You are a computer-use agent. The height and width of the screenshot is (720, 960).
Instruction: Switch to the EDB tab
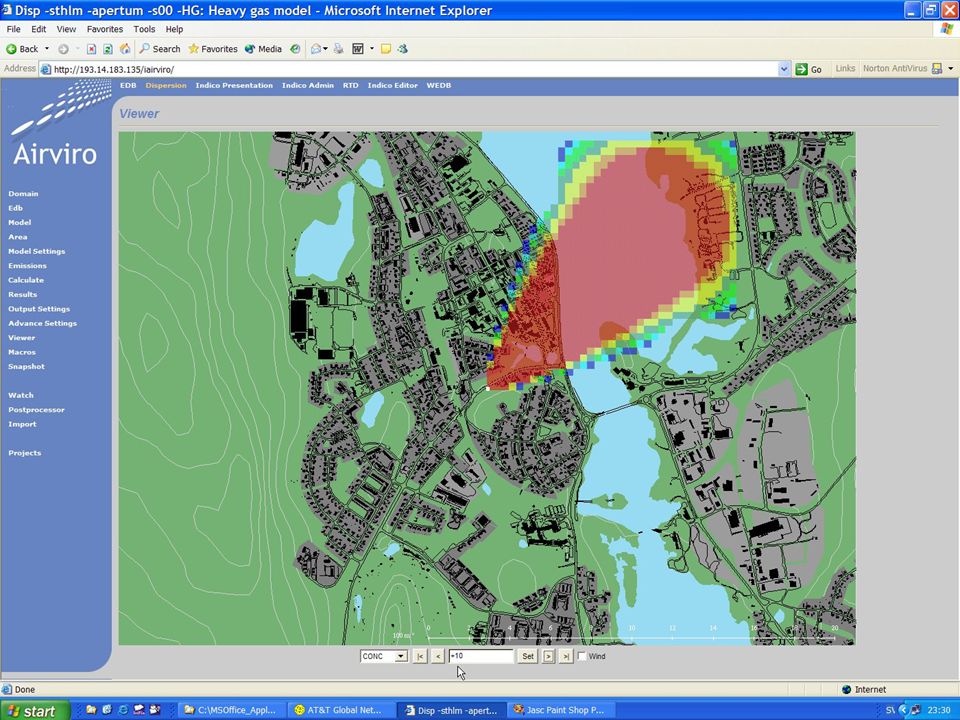(x=128, y=85)
